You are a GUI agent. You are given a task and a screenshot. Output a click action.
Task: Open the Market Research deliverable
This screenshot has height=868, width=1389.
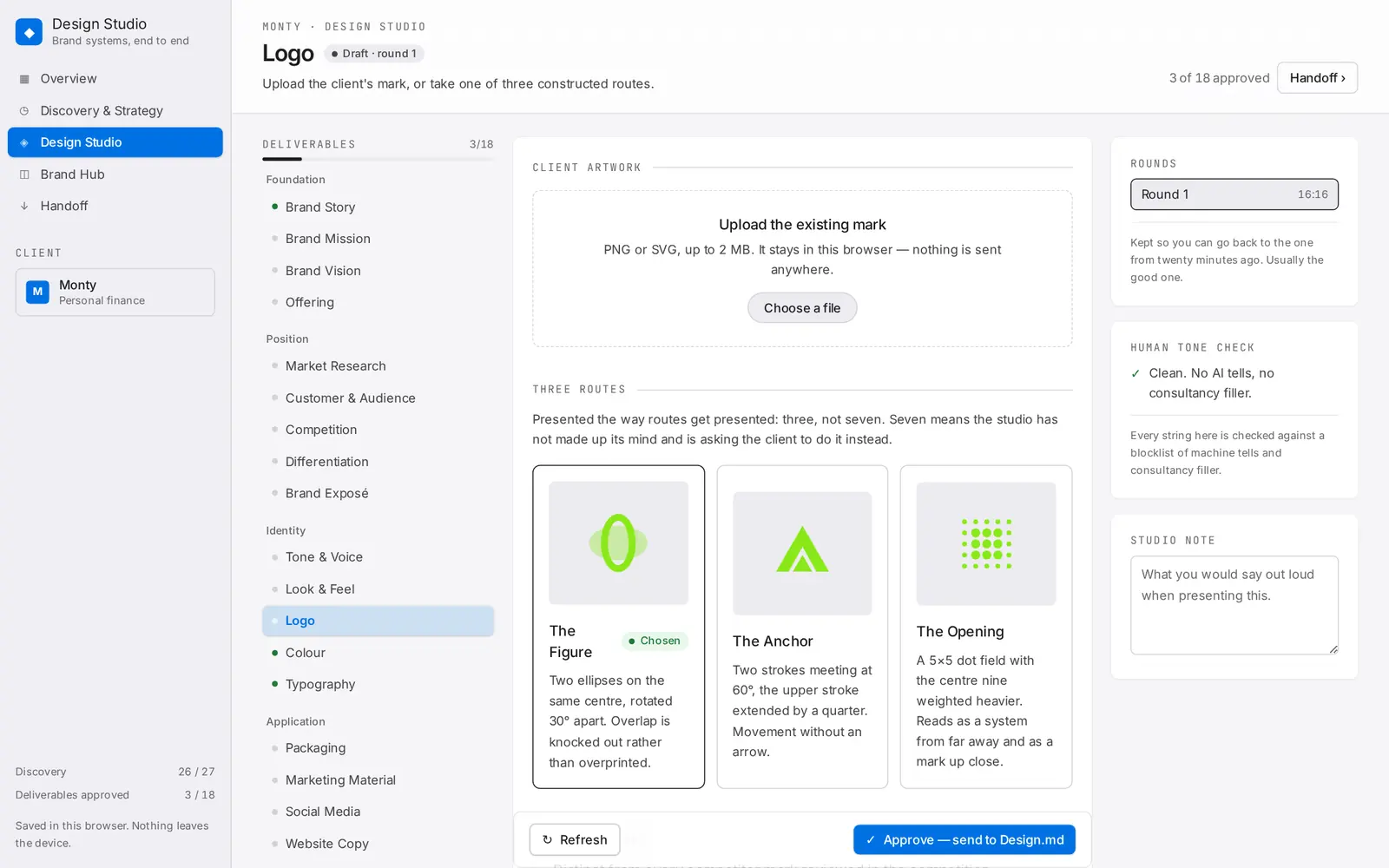coord(379,366)
